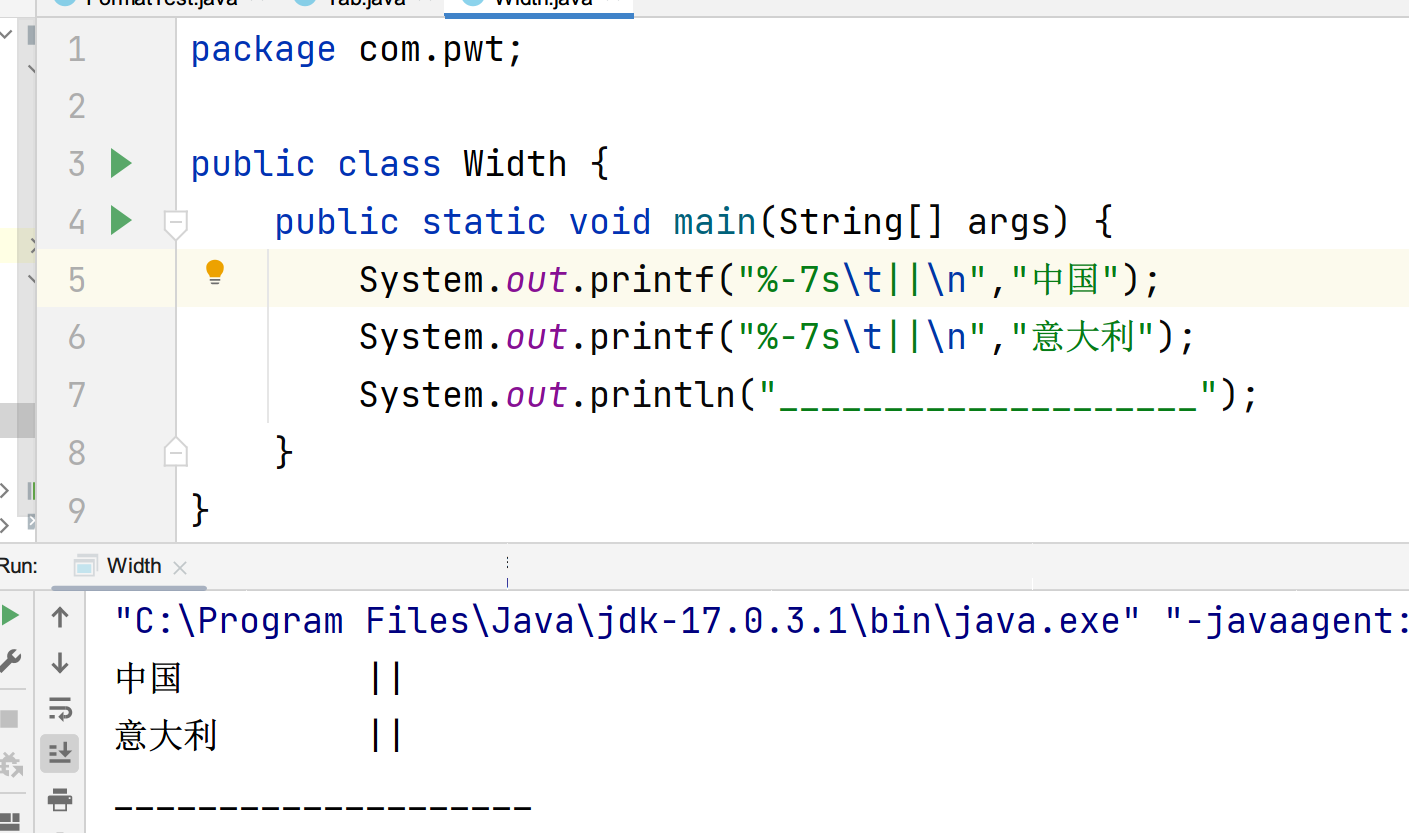Run main method from line 4 gutter
Image resolution: width=1409 pixels, height=833 pixels.
click(121, 220)
